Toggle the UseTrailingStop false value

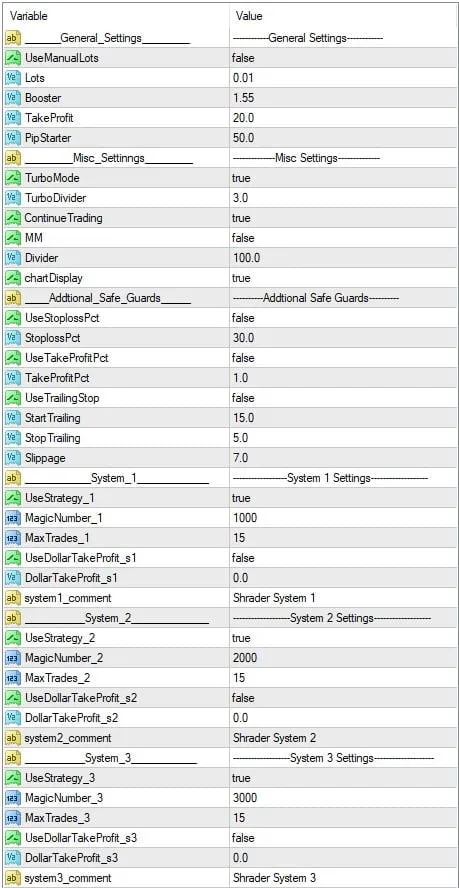[x=344, y=398]
